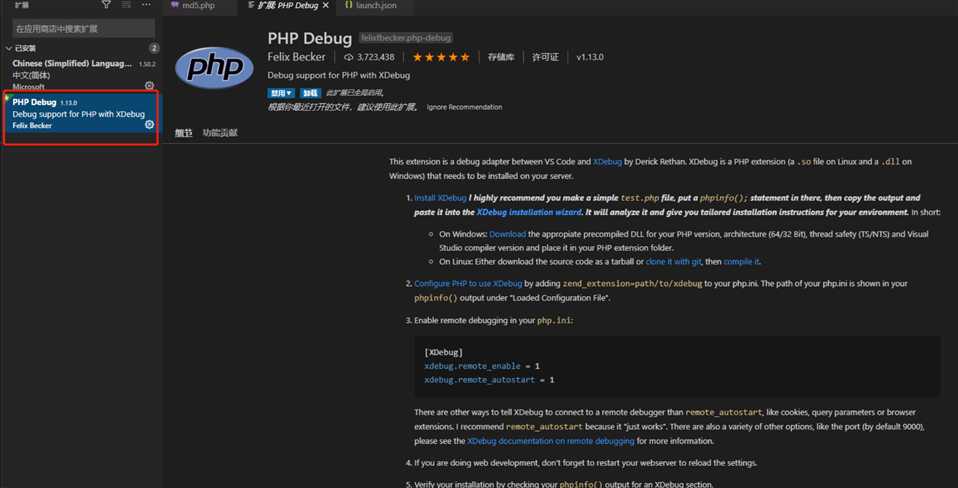Open the Feature Contributions tab

click(x=221, y=133)
